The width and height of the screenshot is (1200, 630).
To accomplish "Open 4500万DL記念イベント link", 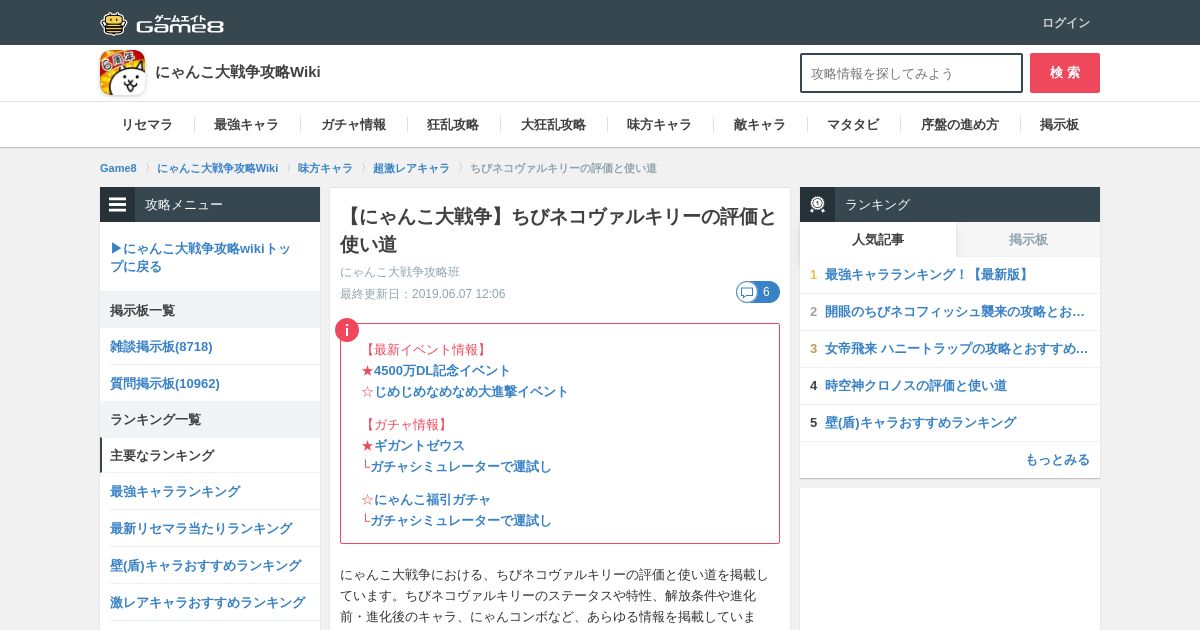I will click(x=442, y=370).
